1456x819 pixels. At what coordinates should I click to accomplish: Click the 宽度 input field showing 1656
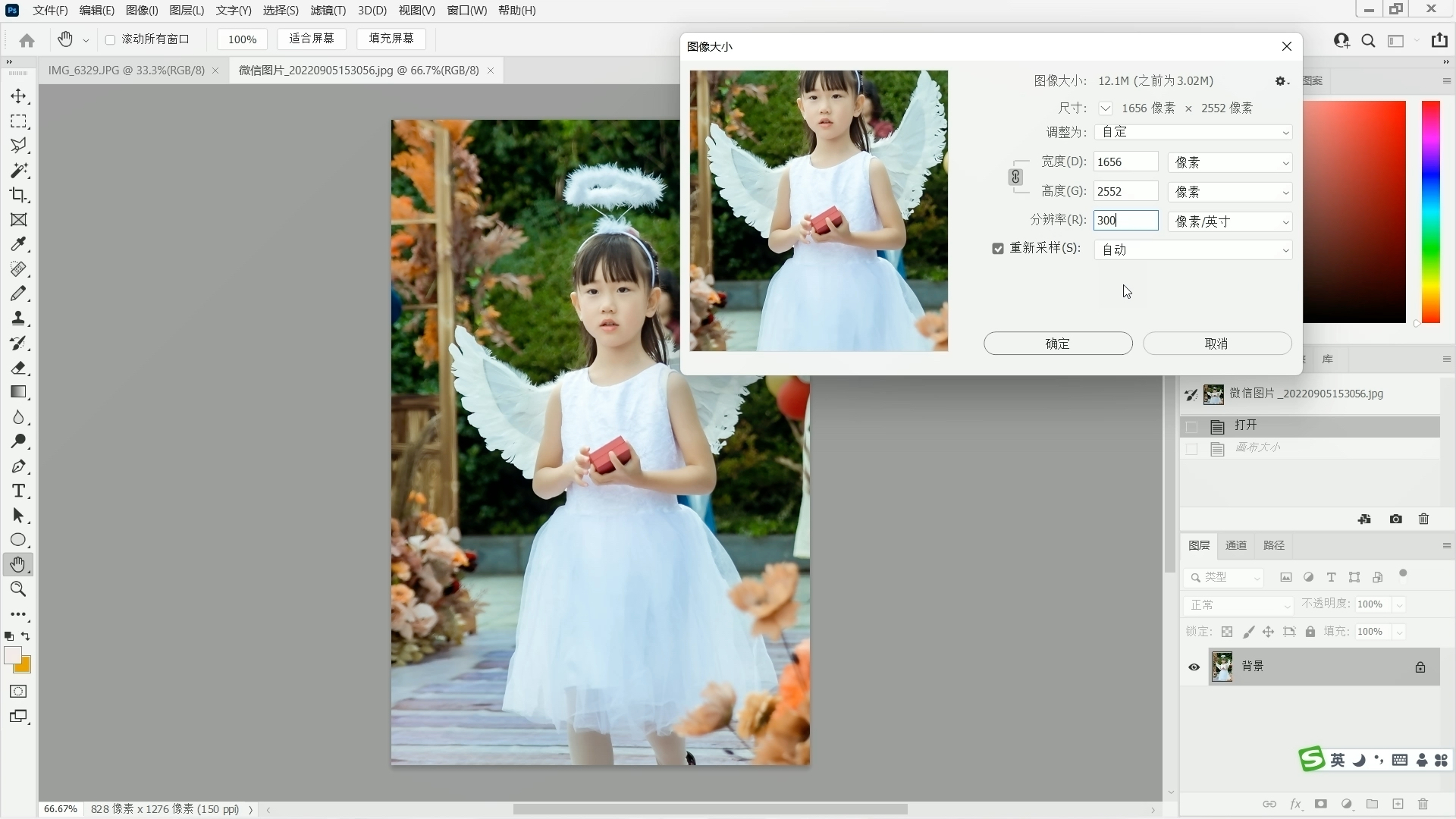(x=1125, y=162)
